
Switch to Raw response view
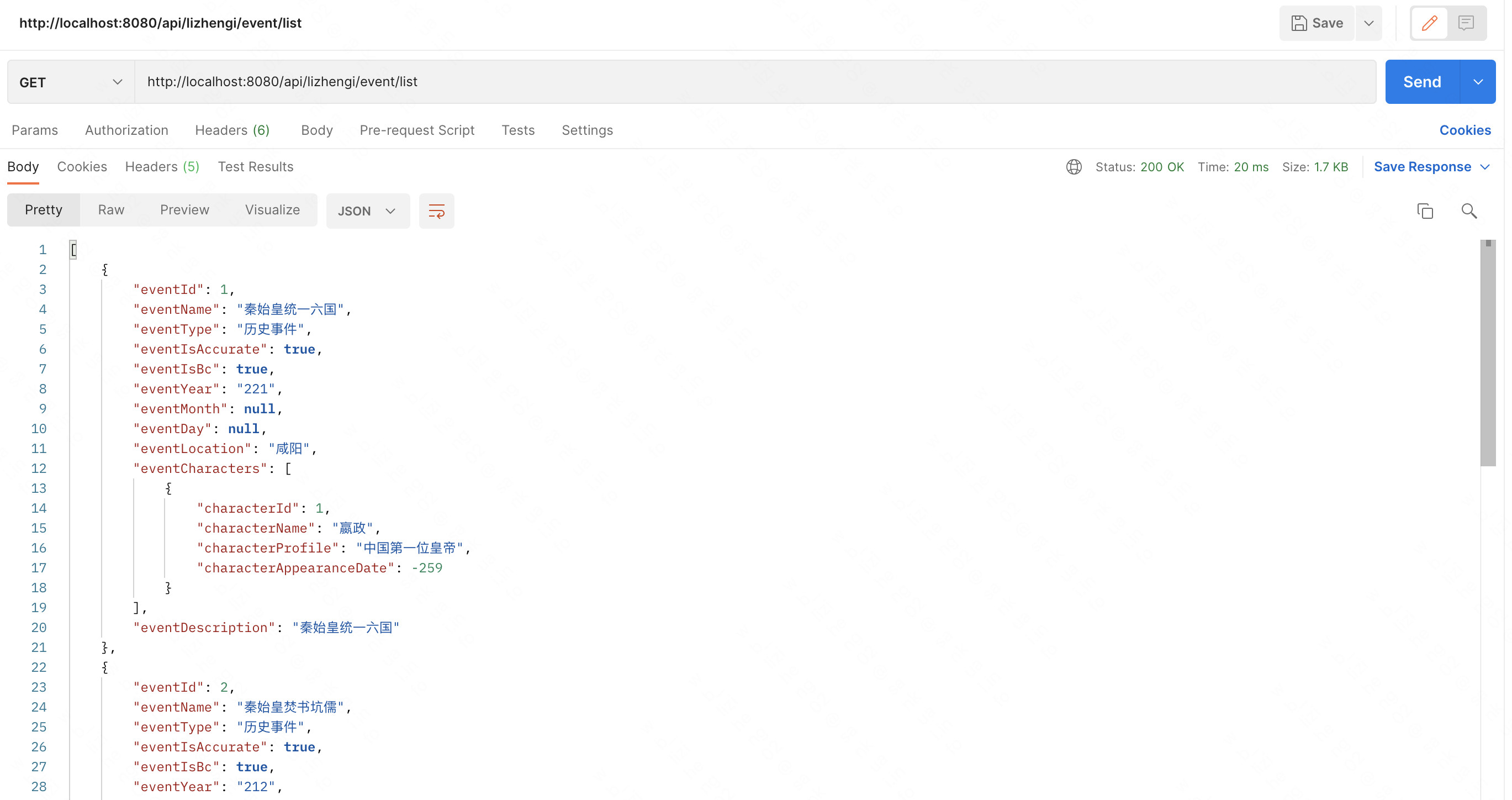[x=111, y=210]
